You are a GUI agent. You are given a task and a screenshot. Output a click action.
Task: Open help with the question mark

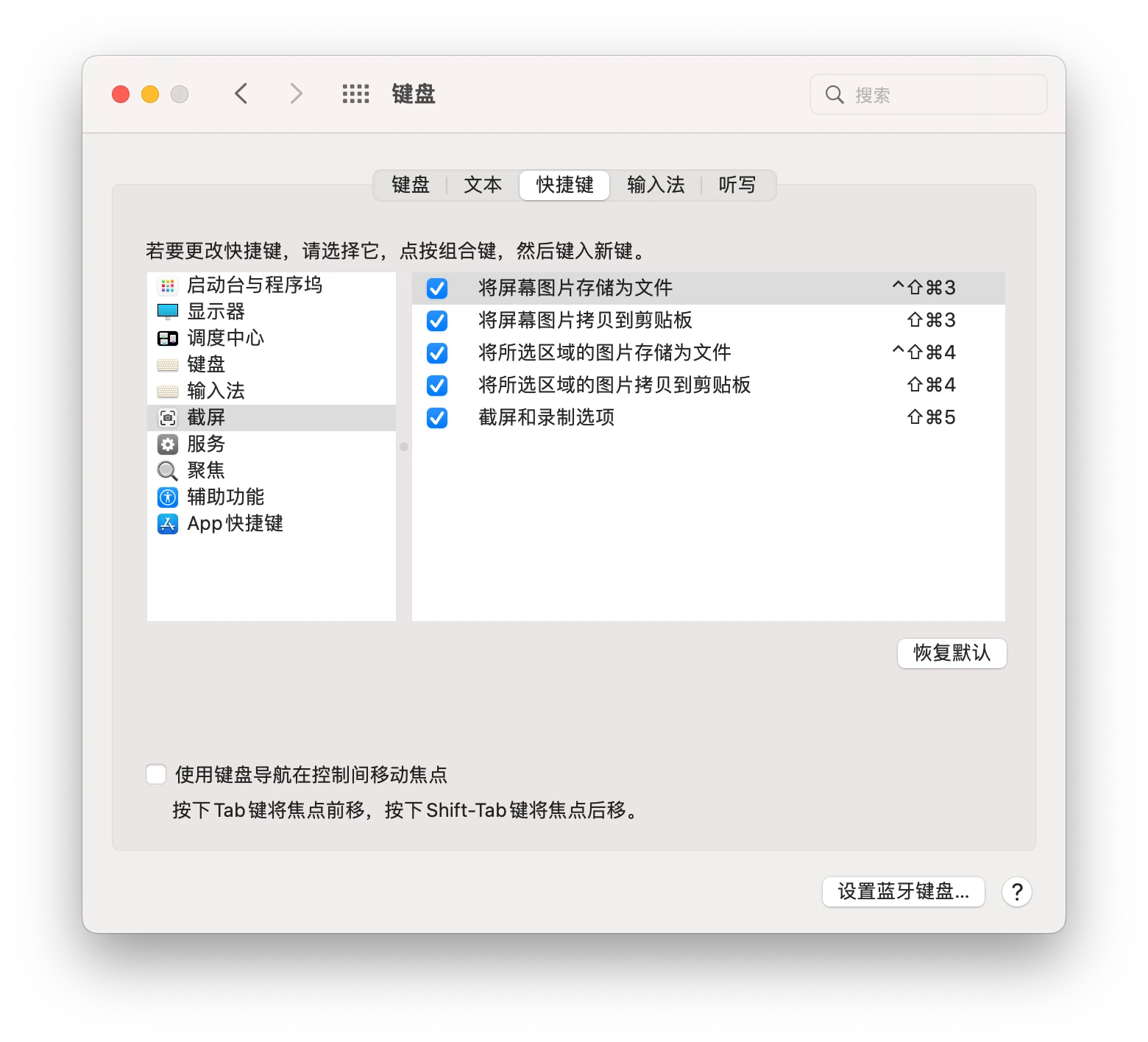point(1017,892)
